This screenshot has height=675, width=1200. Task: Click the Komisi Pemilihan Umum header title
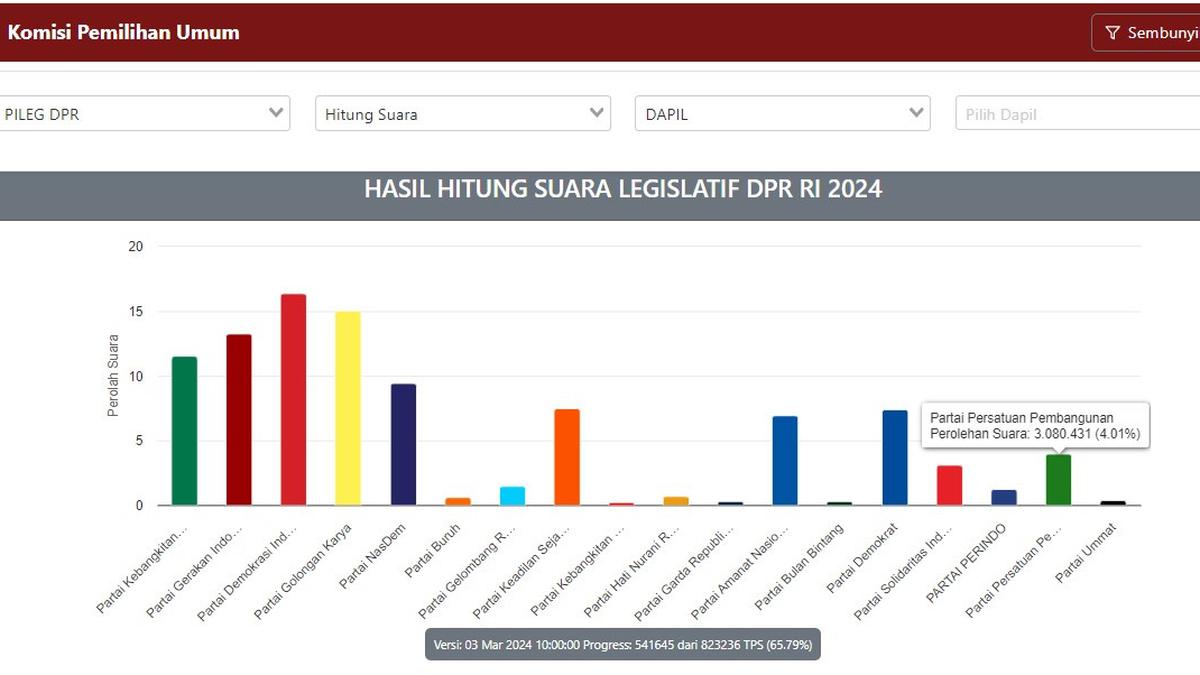pyautogui.click(x=122, y=32)
